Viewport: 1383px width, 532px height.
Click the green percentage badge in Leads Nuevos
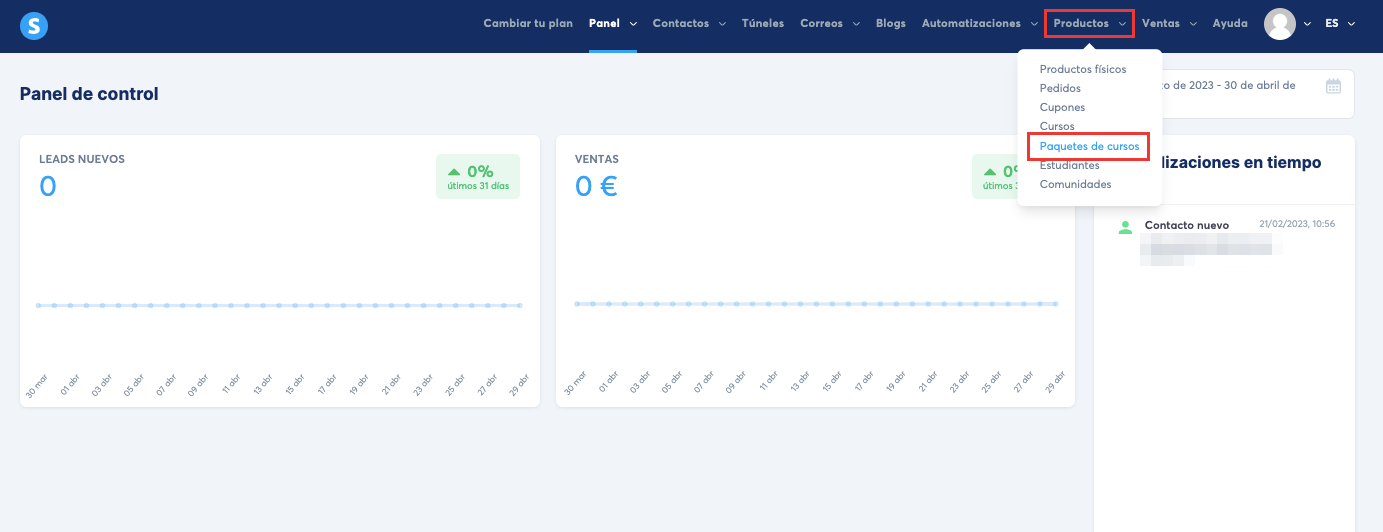pos(477,176)
